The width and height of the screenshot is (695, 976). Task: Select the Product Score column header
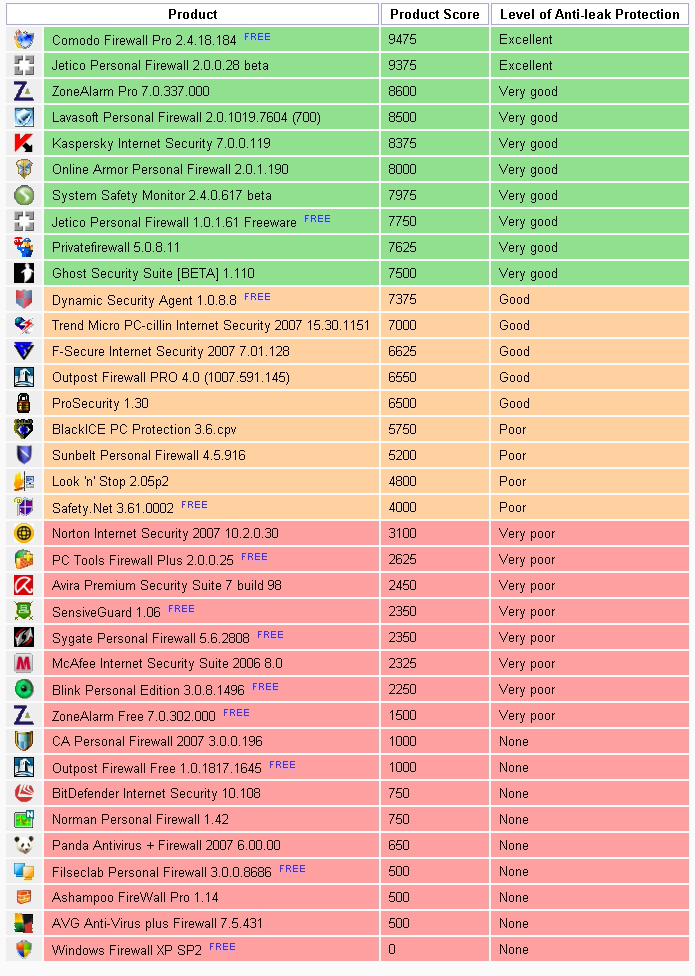(x=434, y=14)
